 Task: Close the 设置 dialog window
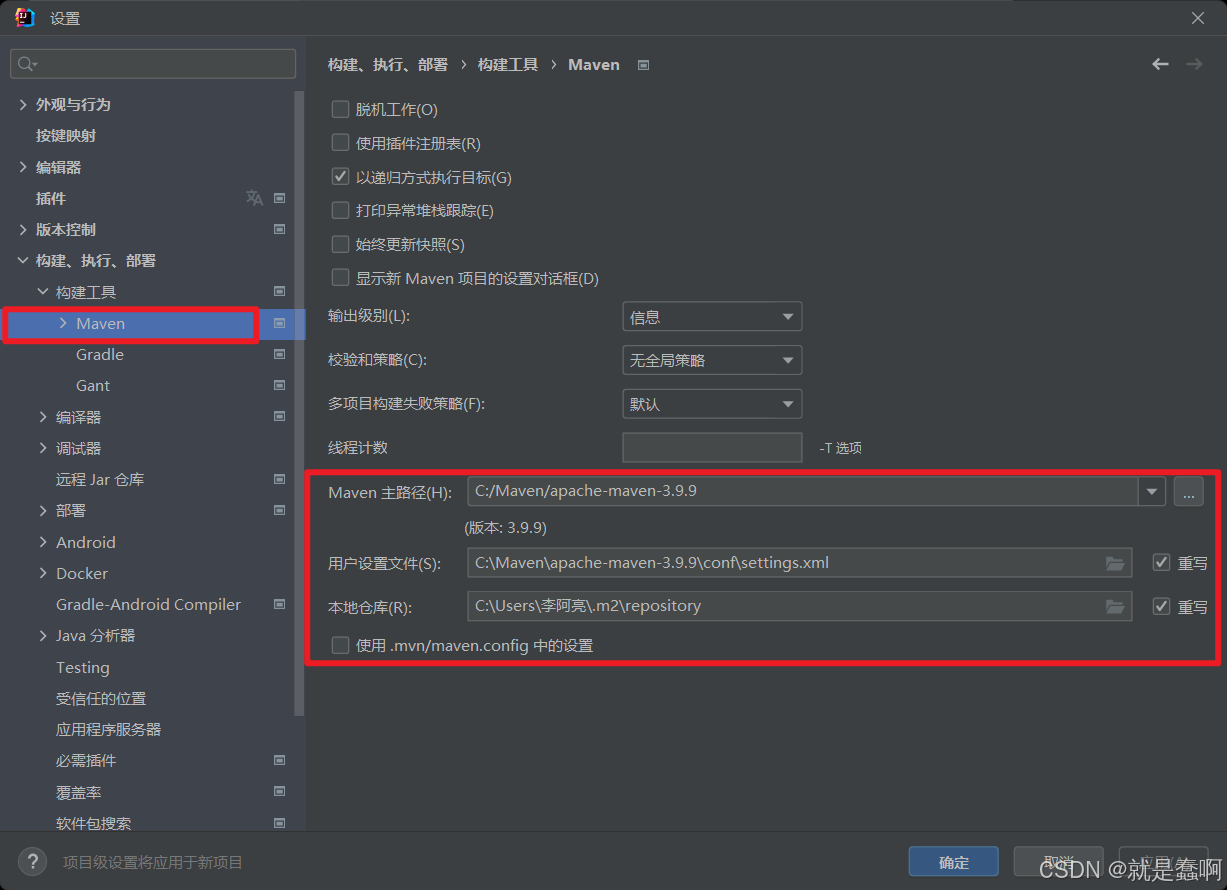[1198, 18]
